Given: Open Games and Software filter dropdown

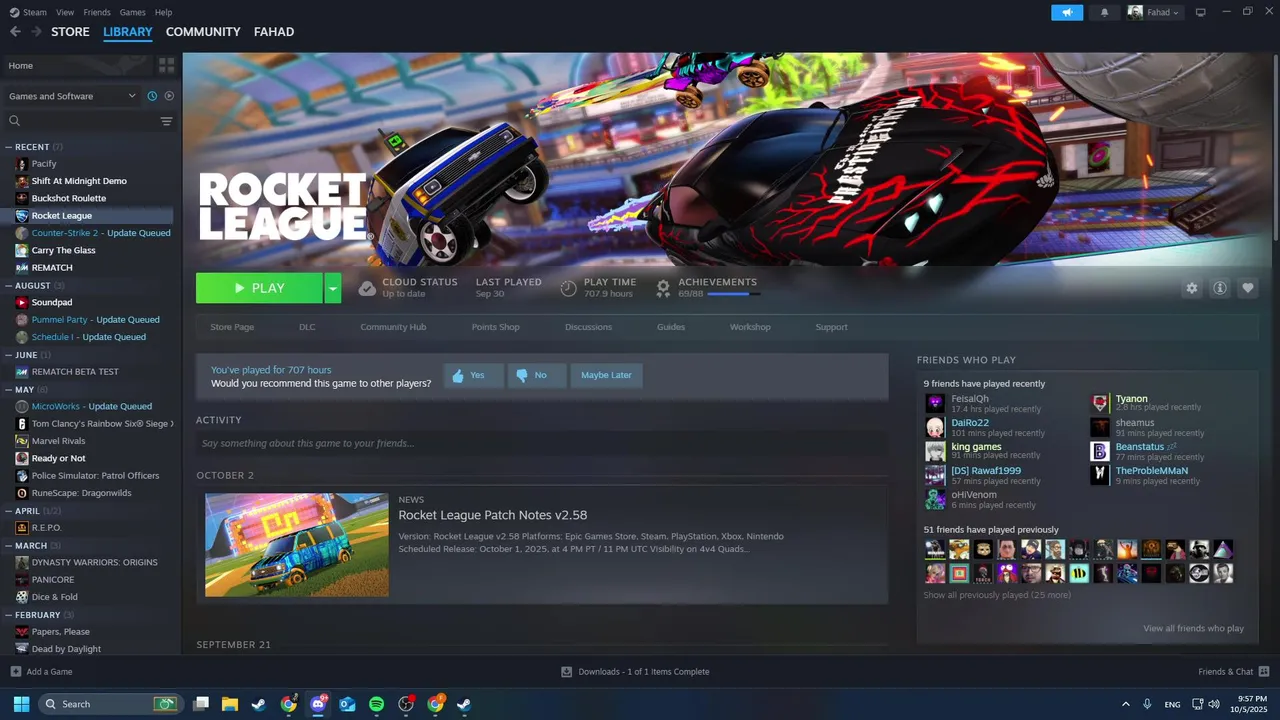Looking at the screenshot, I should pyautogui.click(x=72, y=96).
